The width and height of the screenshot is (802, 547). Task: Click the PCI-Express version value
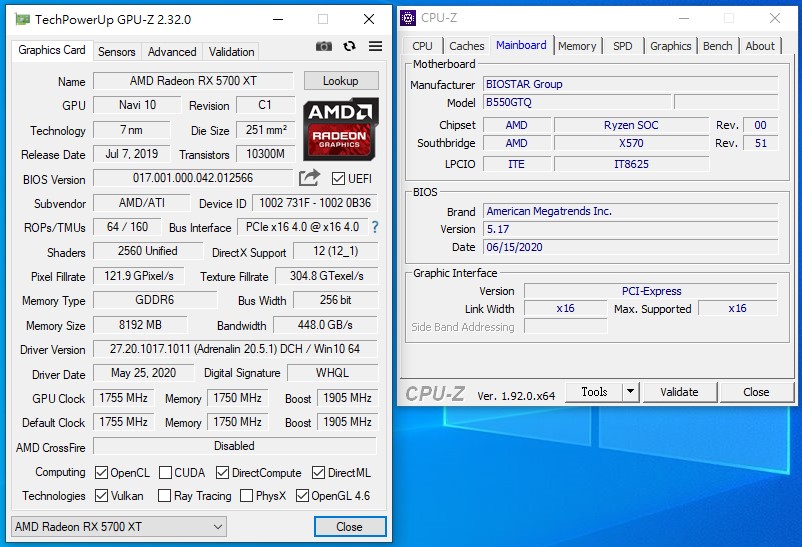click(x=651, y=291)
